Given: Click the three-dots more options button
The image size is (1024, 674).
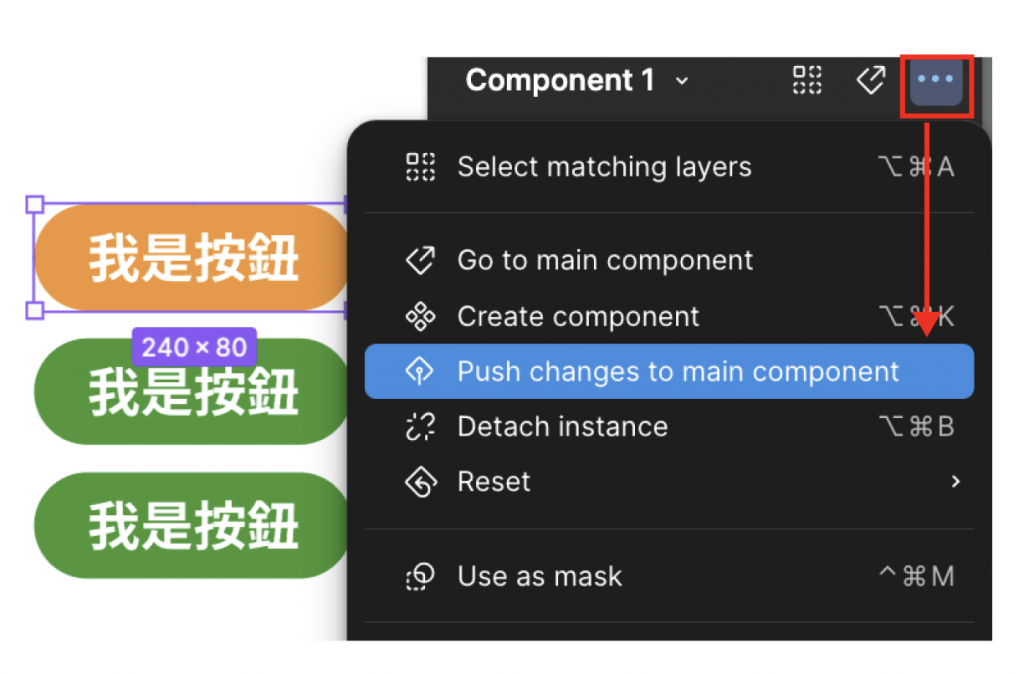Looking at the screenshot, I should tap(936, 80).
